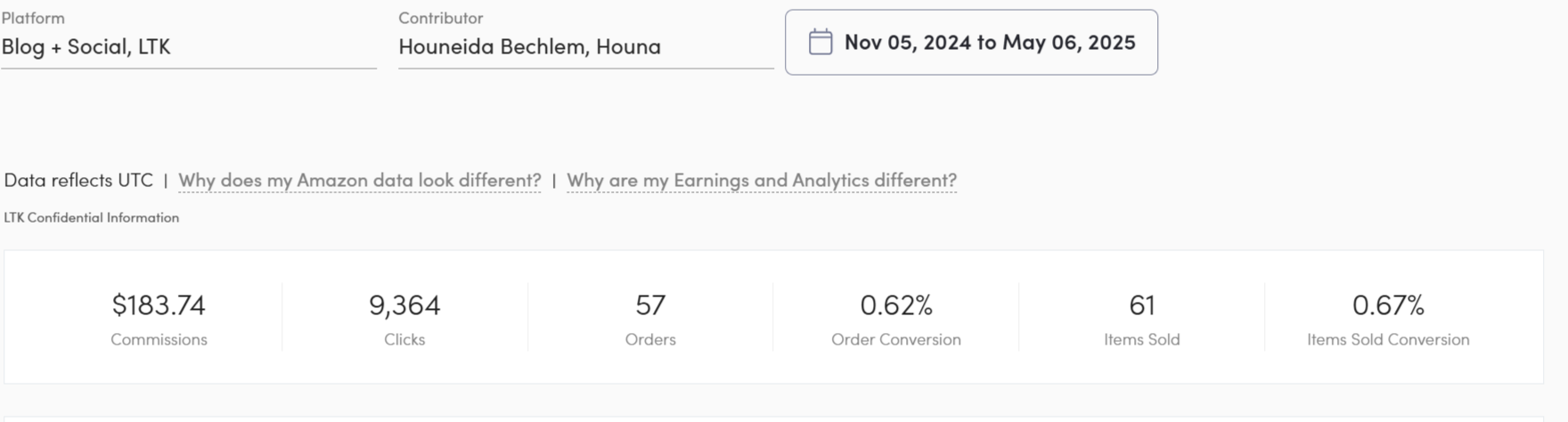1568x422 pixels.
Task: Click the Platform field label
Action: click(x=33, y=18)
